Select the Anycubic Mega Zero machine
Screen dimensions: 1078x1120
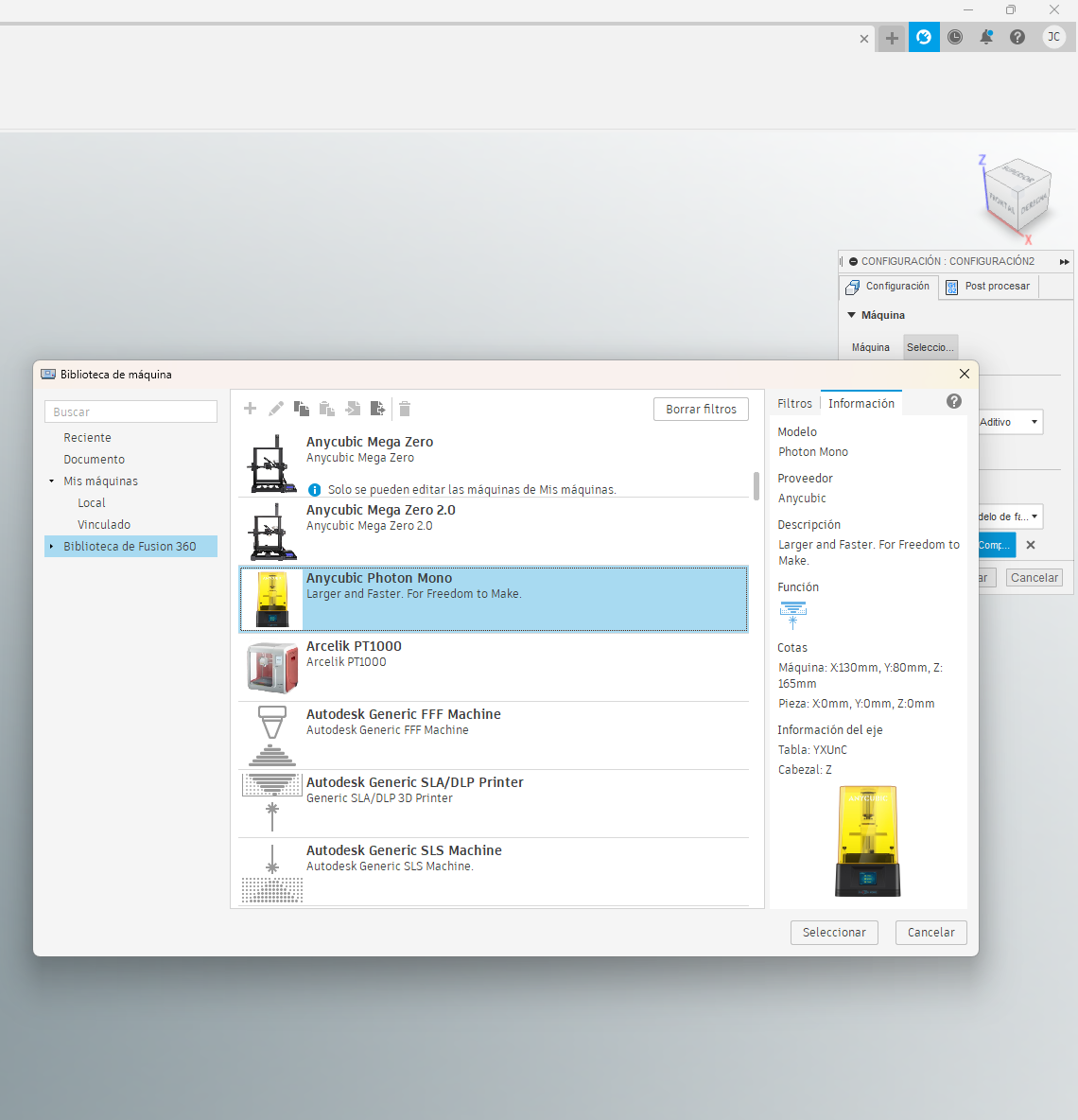[x=494, y=463]
